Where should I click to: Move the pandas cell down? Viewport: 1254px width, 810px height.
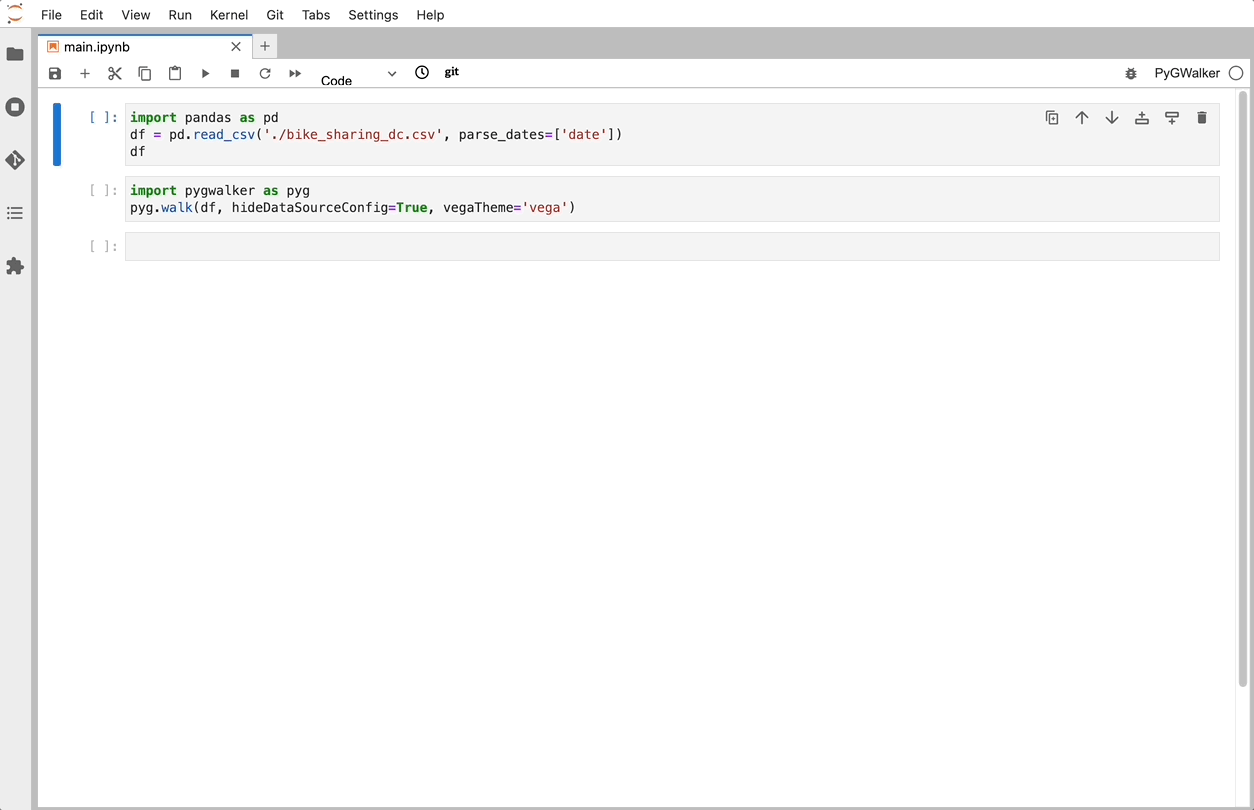coord(1112,117)
